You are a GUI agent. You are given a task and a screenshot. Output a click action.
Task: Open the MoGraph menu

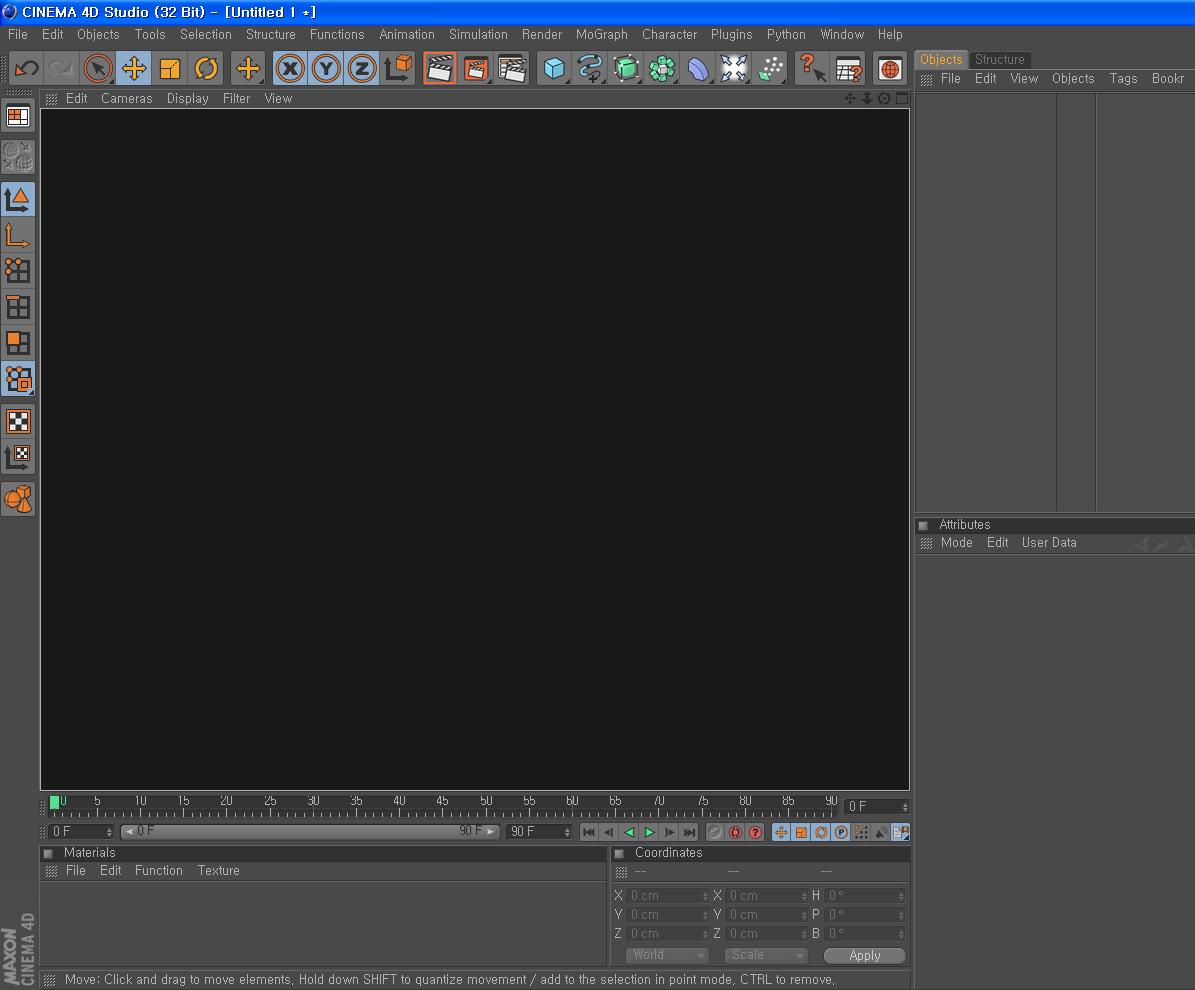[601, 34]
